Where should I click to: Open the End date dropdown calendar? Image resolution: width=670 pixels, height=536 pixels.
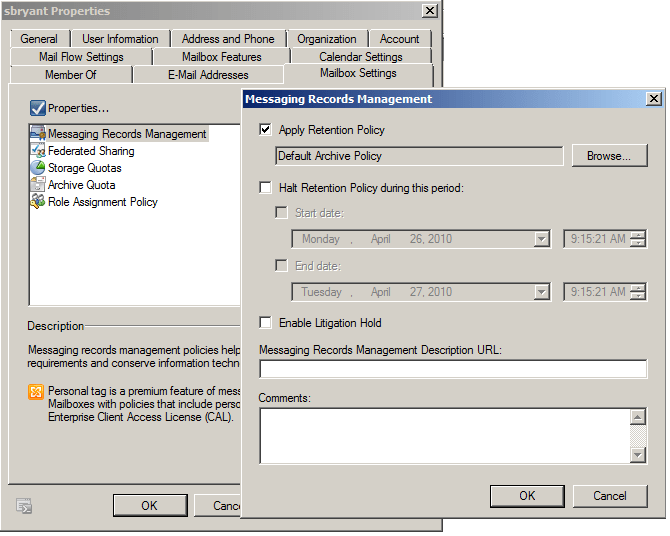541,293
